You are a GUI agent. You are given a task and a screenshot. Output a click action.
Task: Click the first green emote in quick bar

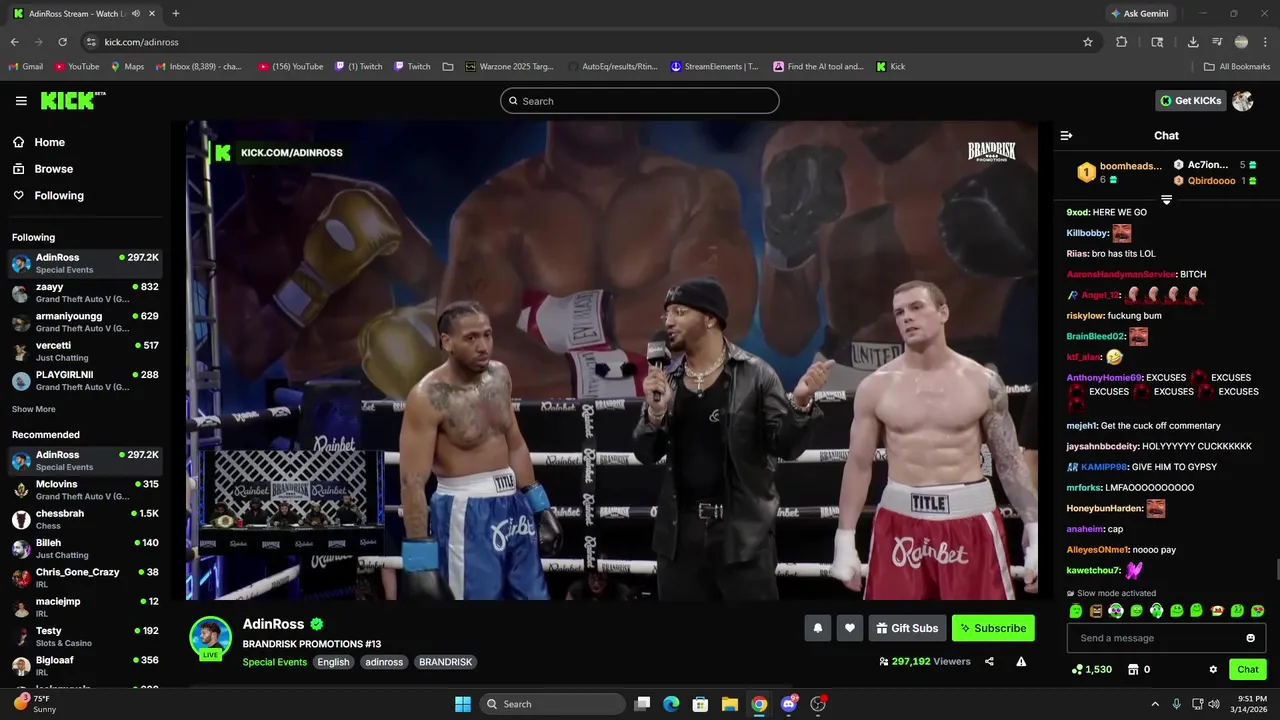[1076, 611]
